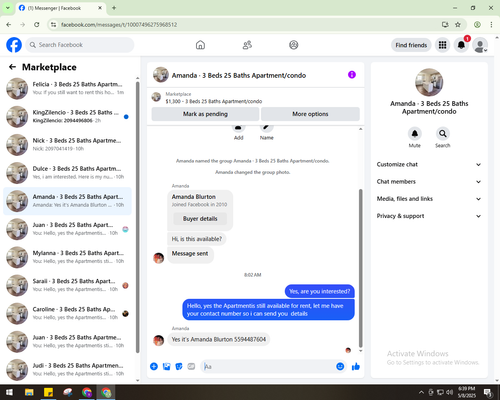Expand the Customize chat section
This screenshot has width=500, height=400.
(429, 164)
